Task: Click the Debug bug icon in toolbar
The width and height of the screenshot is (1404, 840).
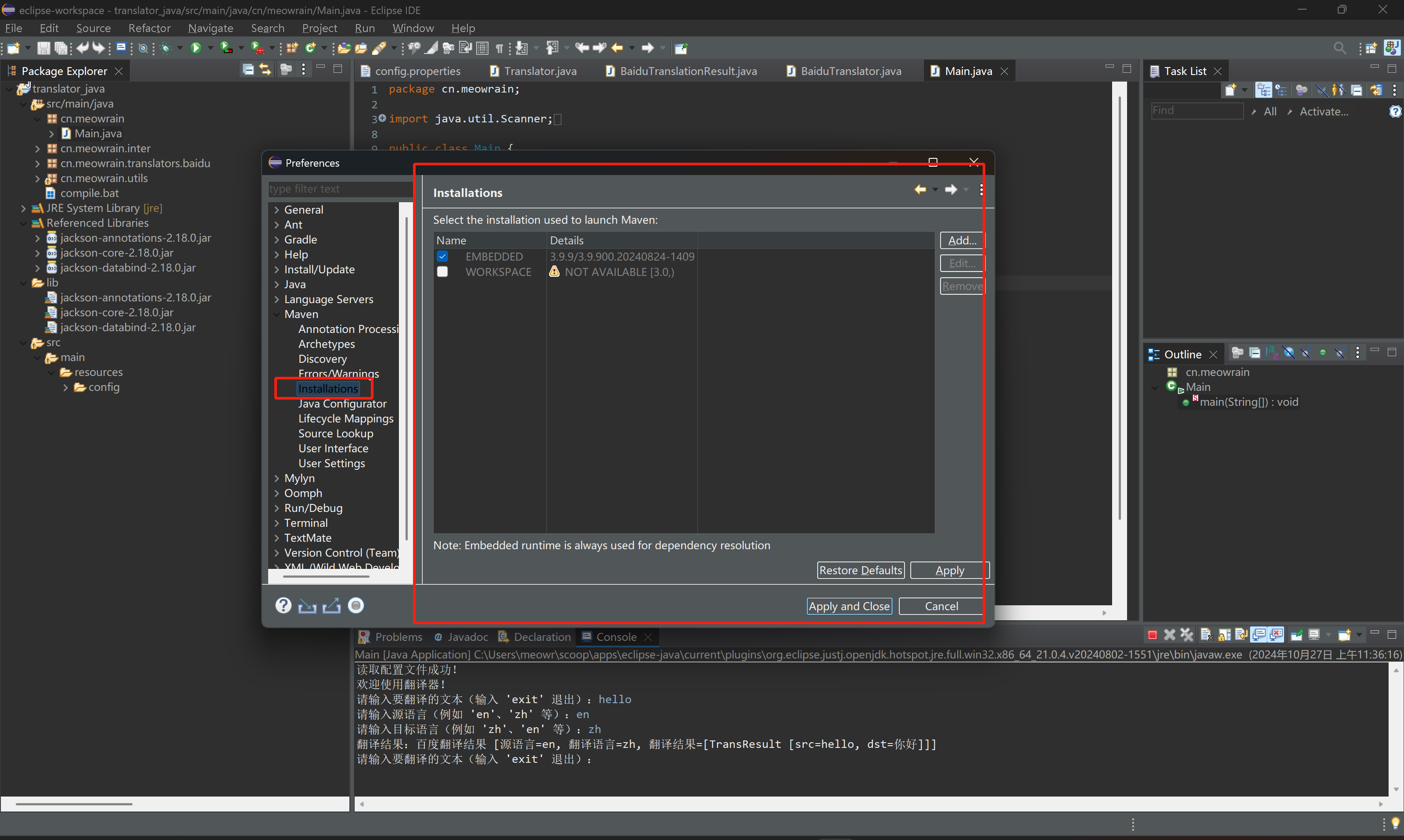Action: click(x=165, y=48)
